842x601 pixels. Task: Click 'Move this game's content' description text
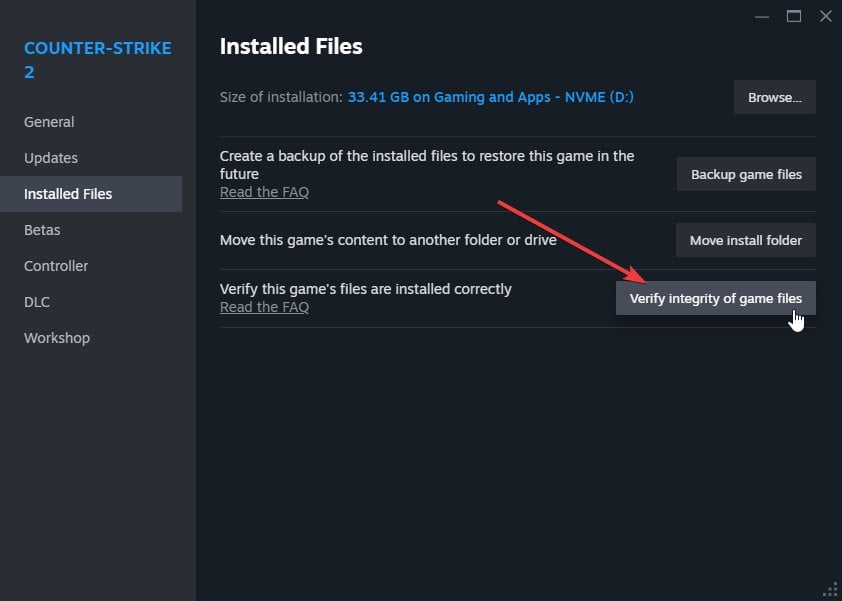388,240
